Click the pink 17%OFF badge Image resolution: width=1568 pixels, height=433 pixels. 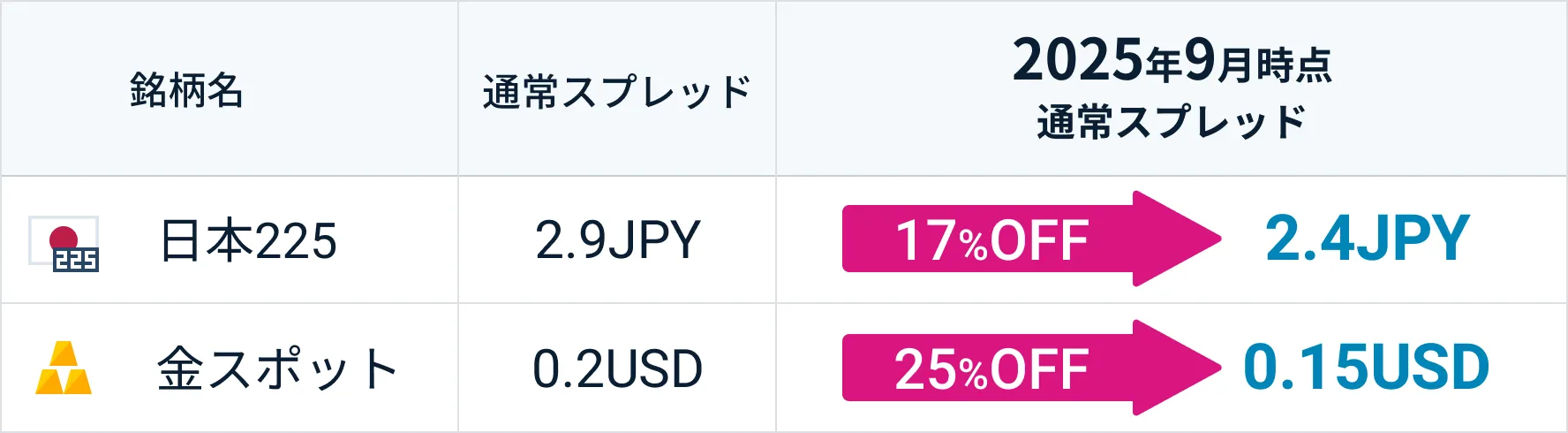(991, 239)
